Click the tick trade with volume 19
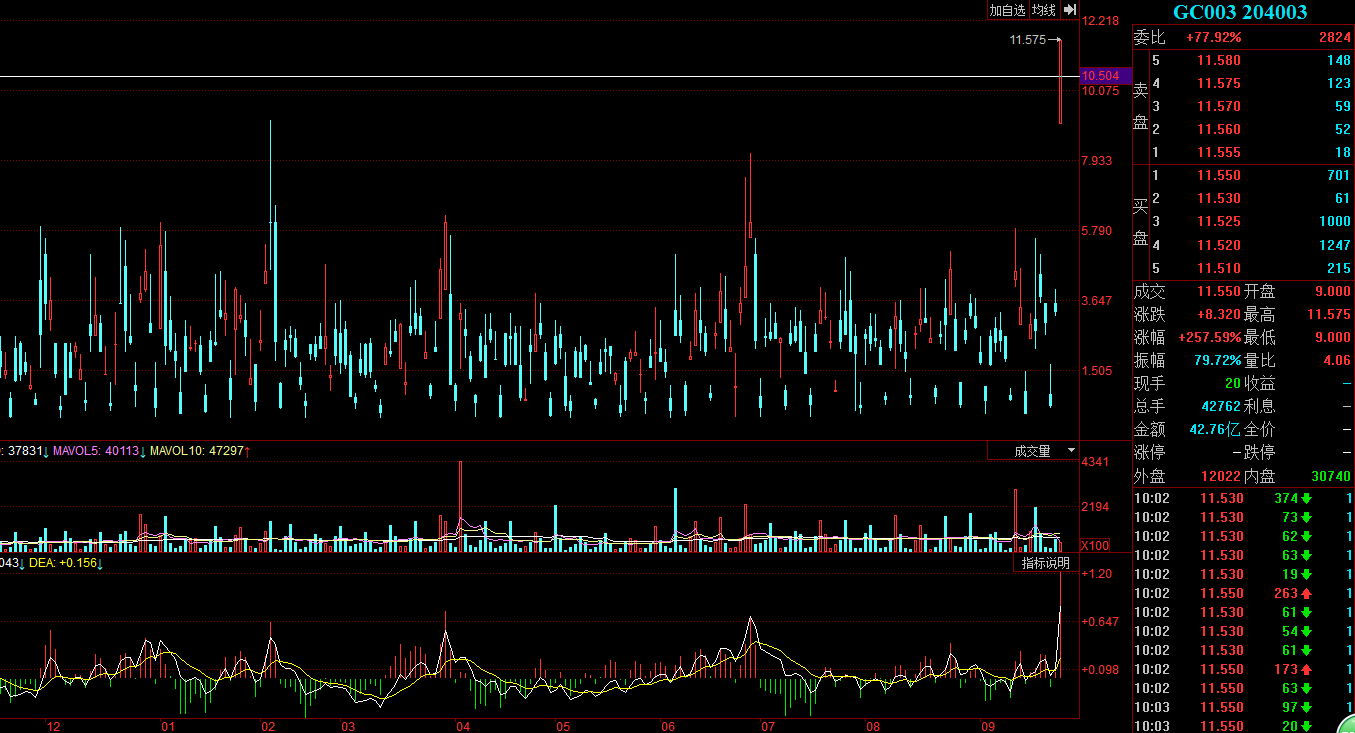 [1290, 574]
